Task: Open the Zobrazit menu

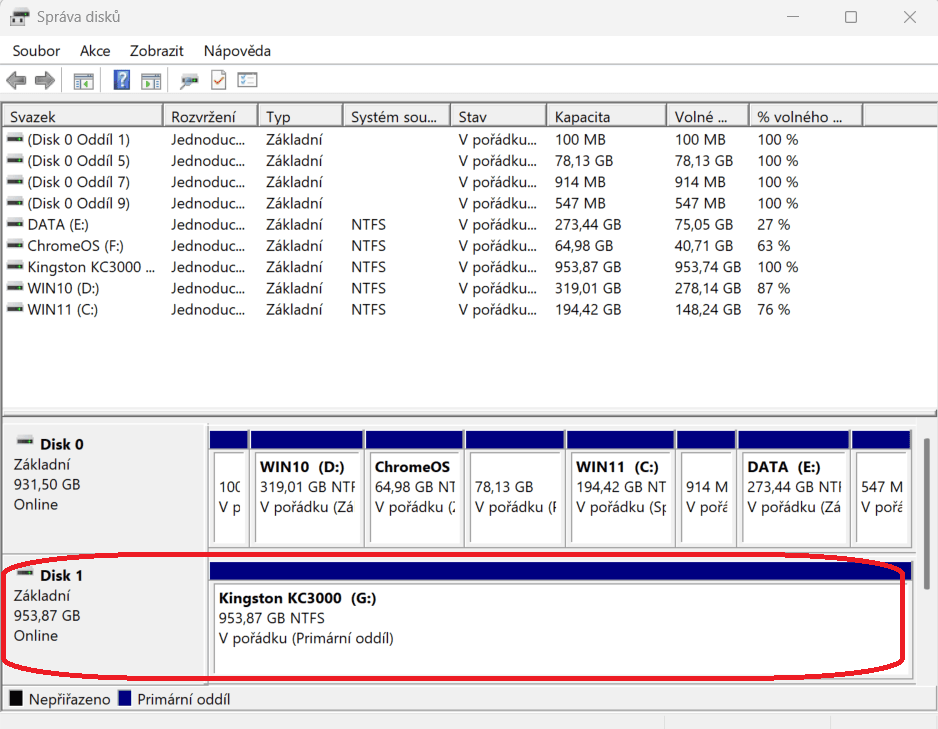Action: 156,51
